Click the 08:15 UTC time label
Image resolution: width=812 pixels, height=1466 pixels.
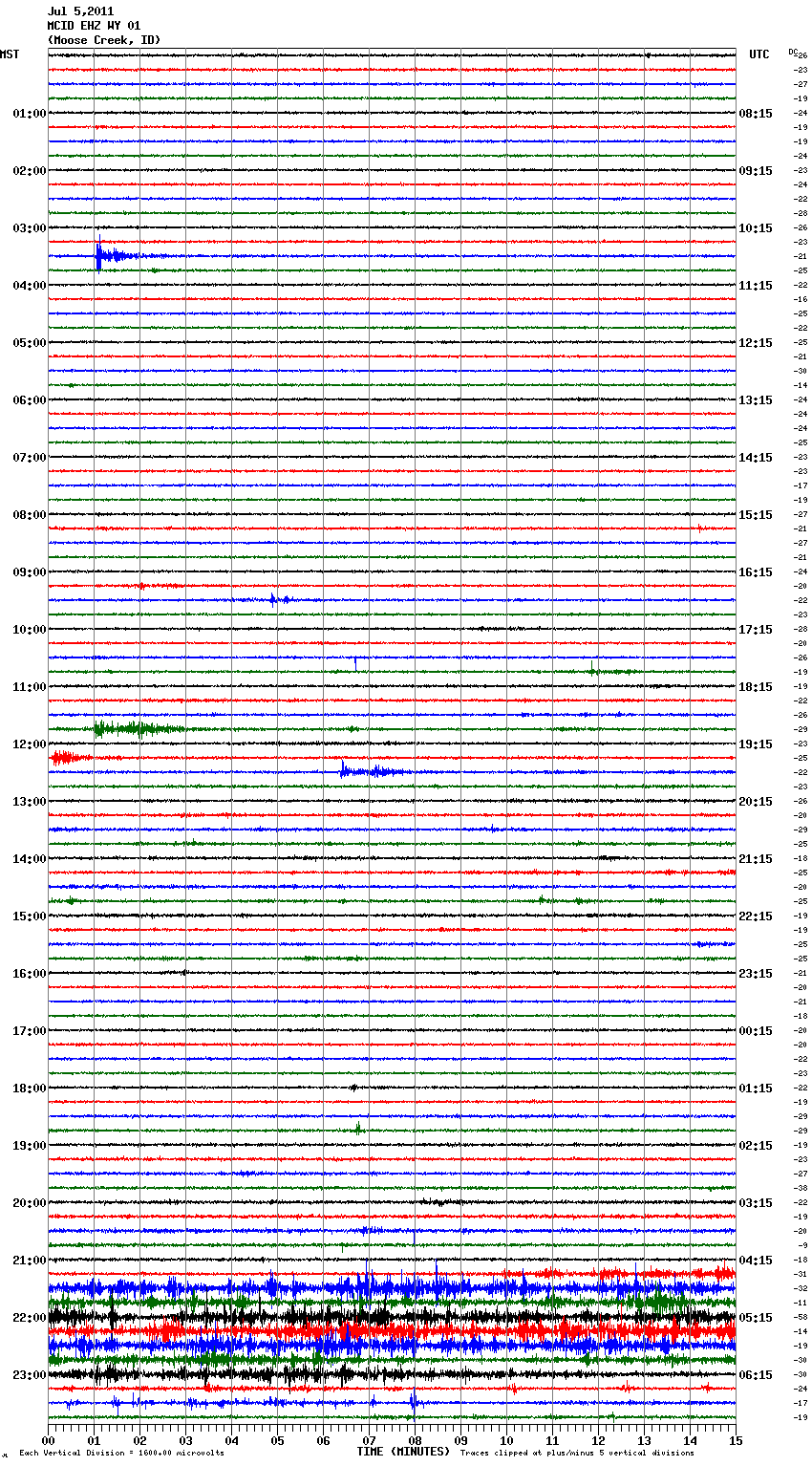click(756, 114)
